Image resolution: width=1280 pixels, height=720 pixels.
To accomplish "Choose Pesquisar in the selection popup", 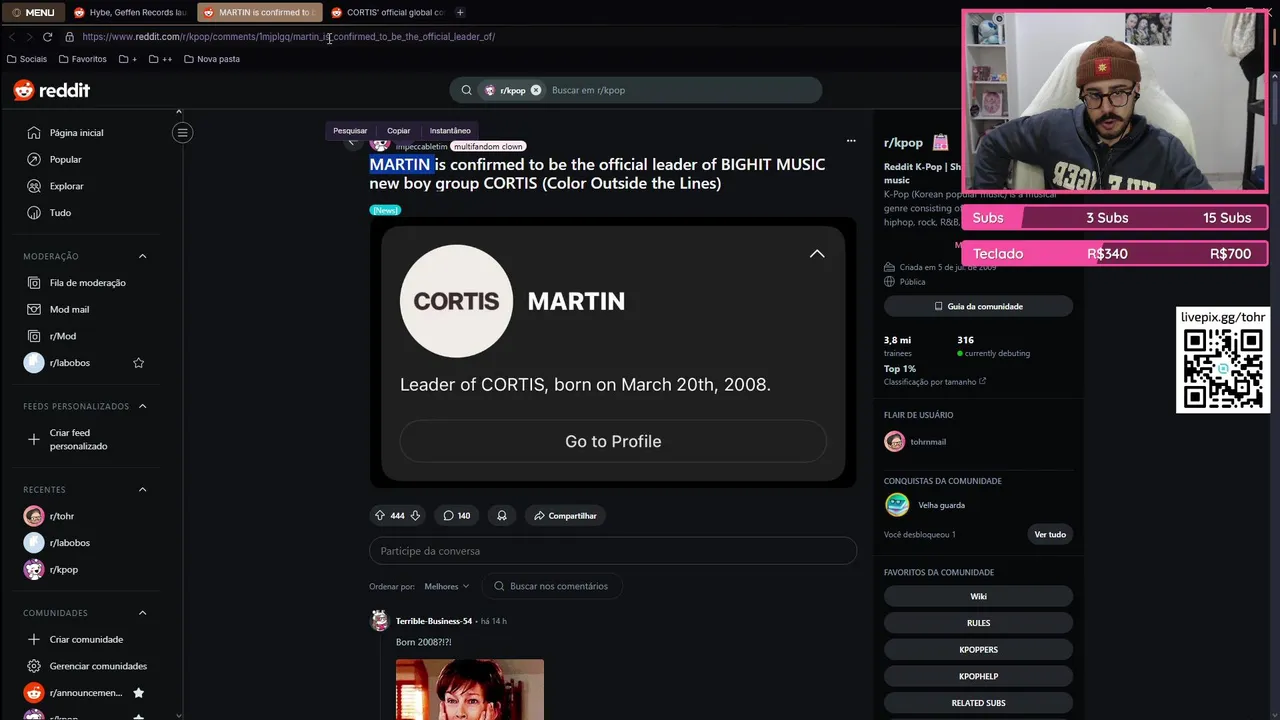I will pyautogui.click(x=350, y=131).
